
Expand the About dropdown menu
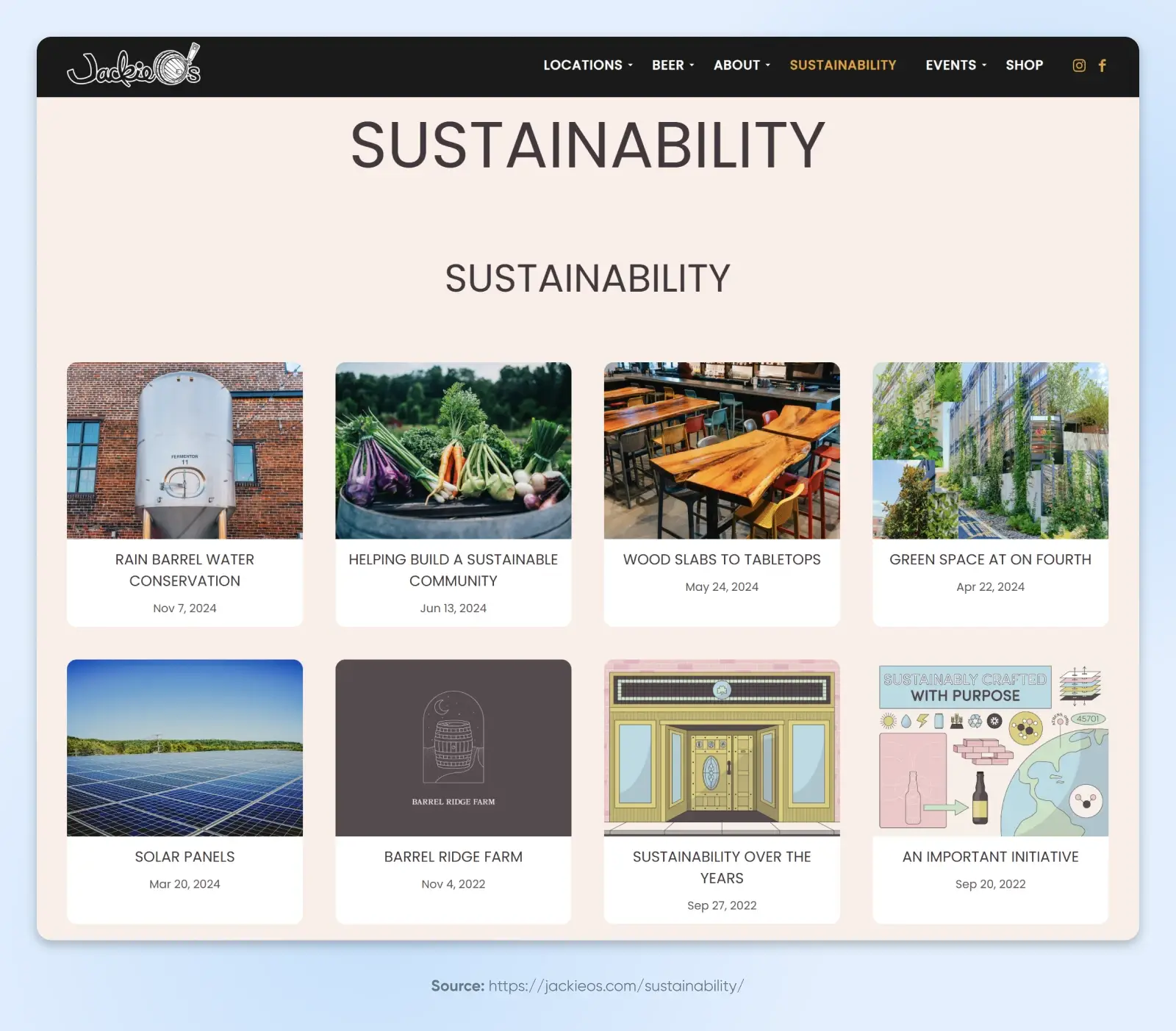[742, 65]
